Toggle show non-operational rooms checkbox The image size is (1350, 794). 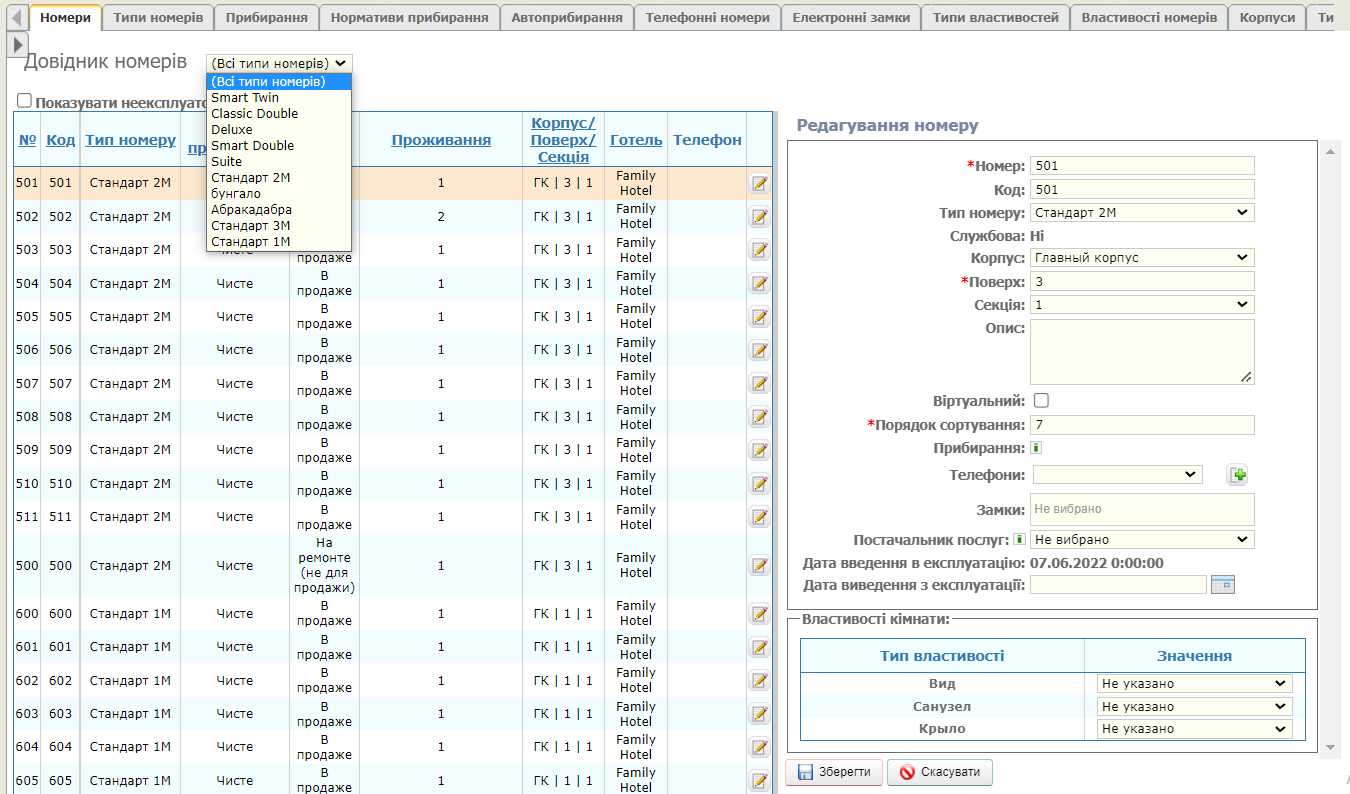25,101
